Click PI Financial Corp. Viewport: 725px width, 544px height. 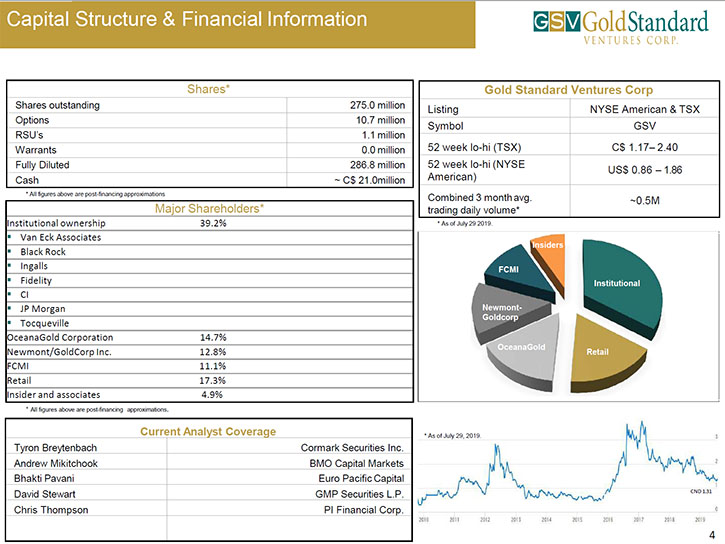[363, 510]
